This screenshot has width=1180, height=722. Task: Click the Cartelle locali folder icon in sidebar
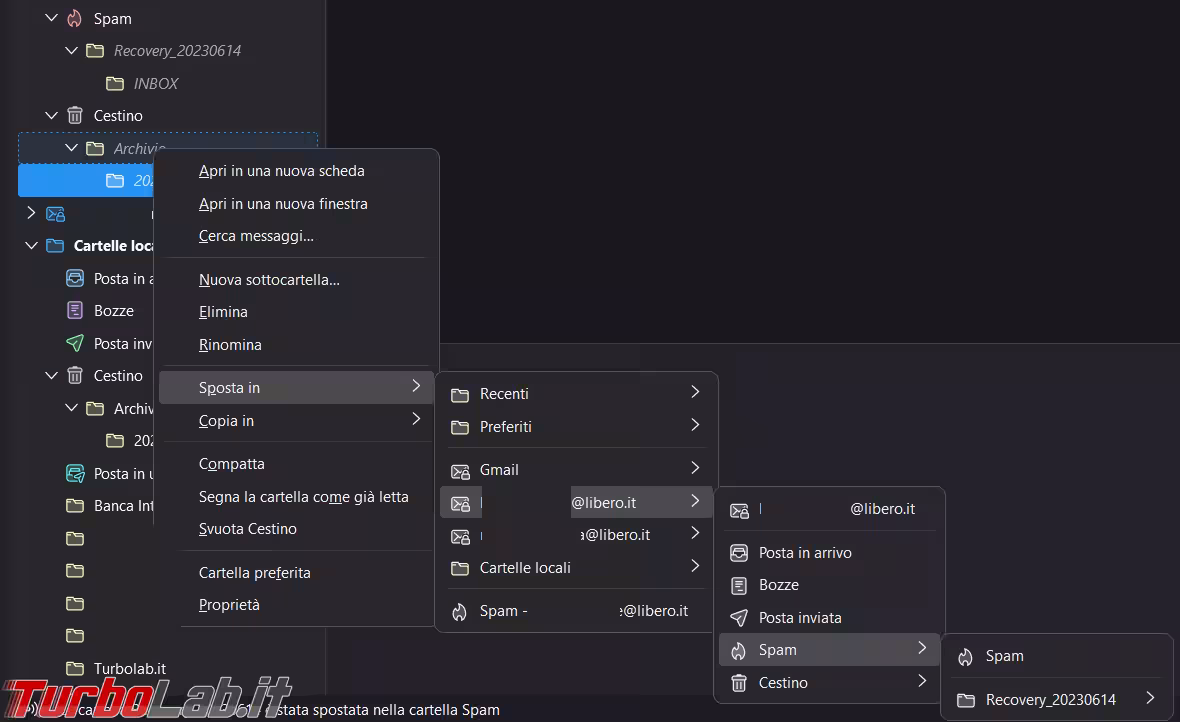tap(55, 246)
